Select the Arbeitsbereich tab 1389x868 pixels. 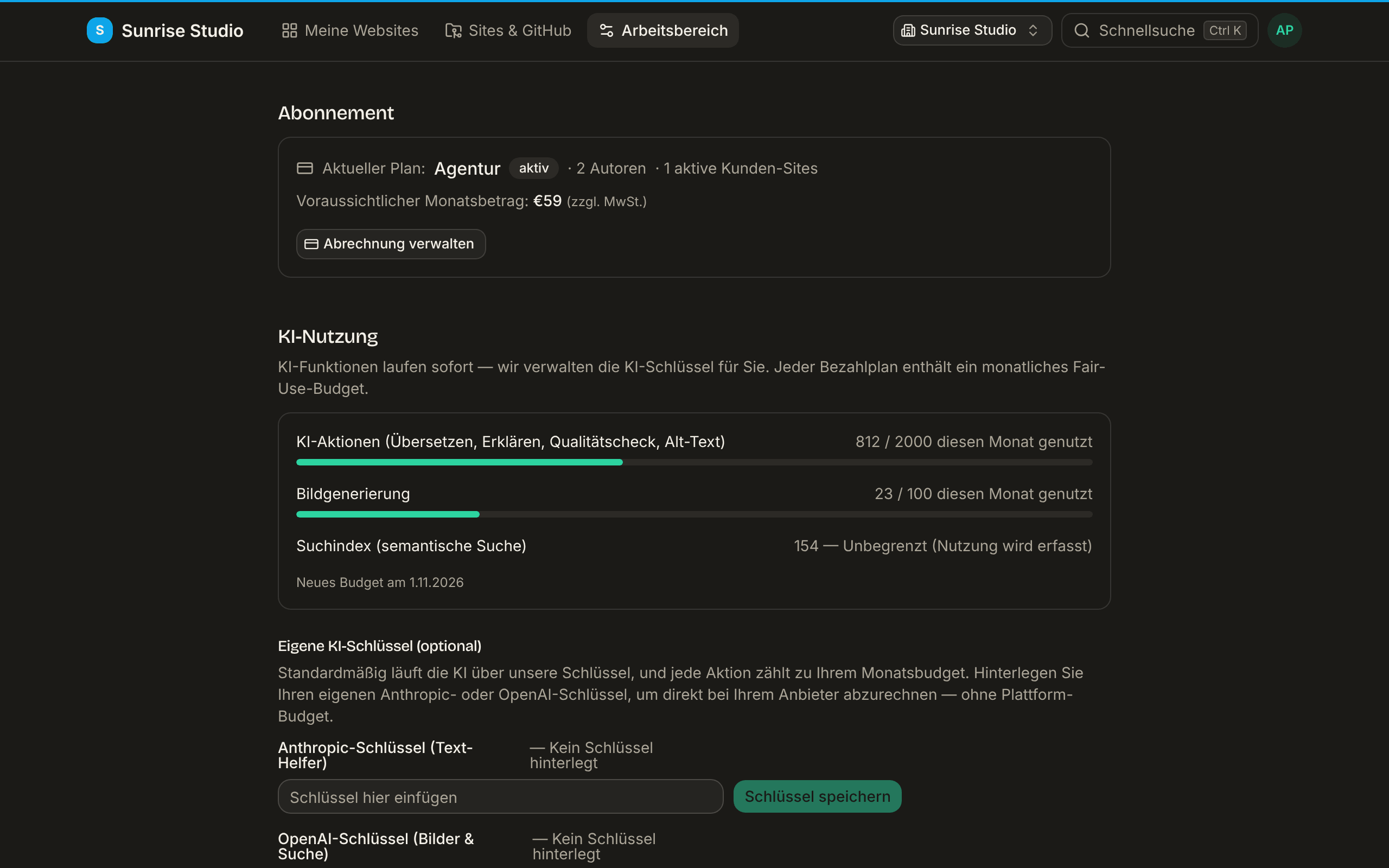663,30
